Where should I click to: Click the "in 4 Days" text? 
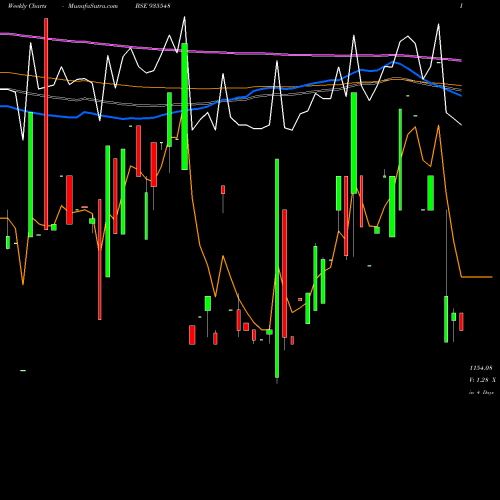tap(481, 392)
